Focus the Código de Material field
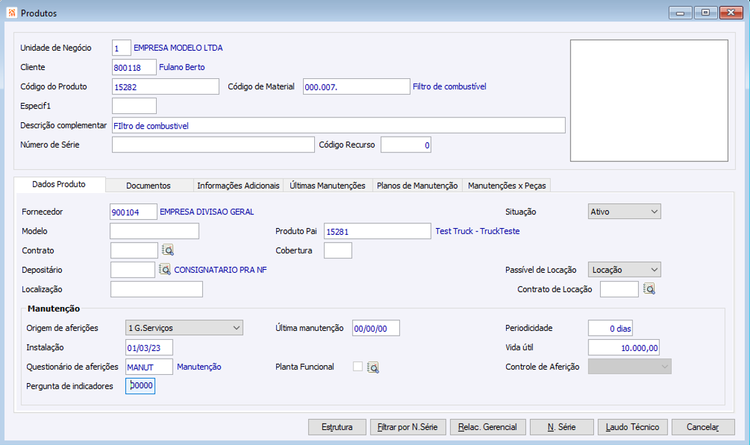 tap(356, 87)
